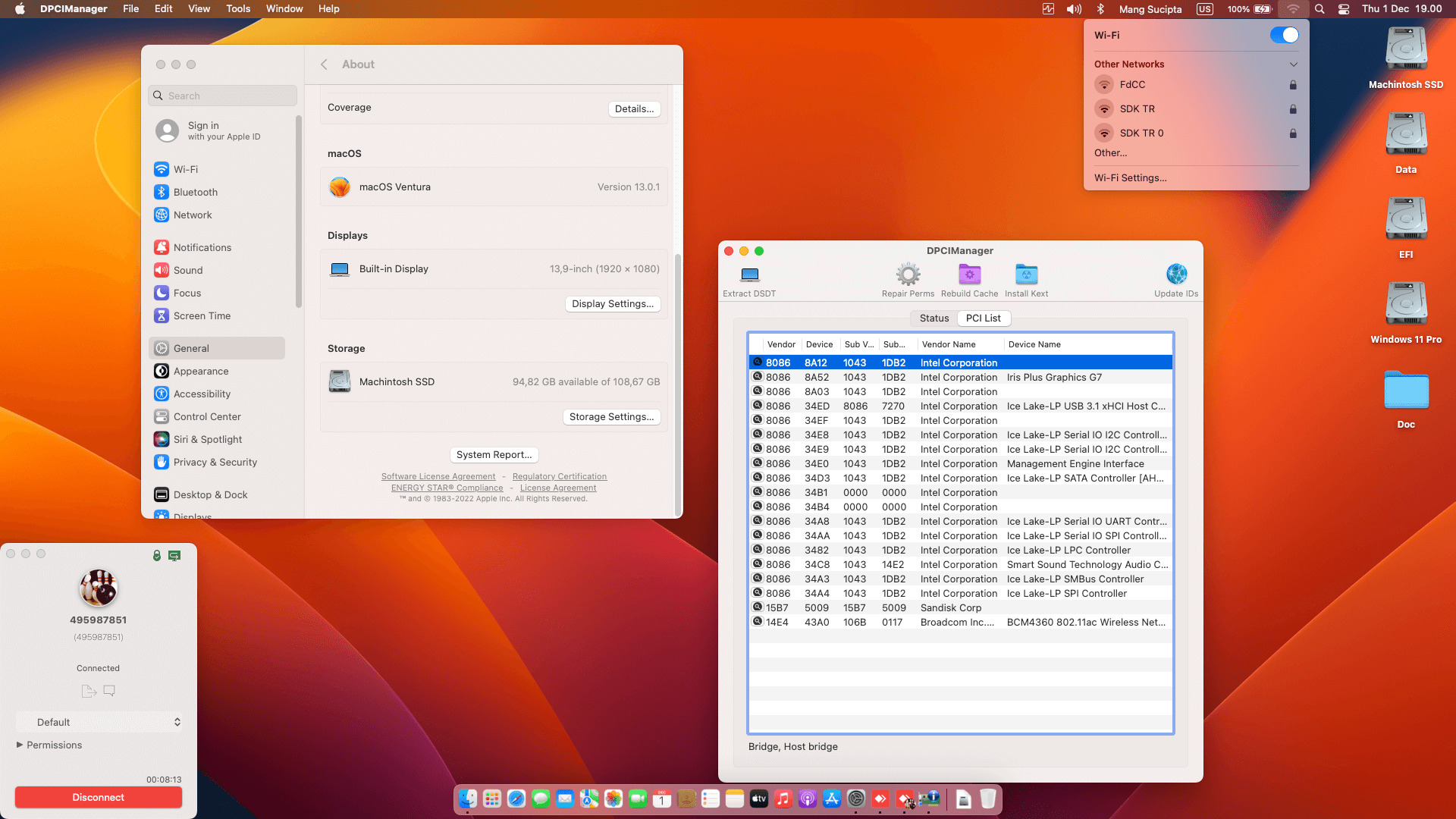
Task: Open Control Center in menu bar
Action: tap(1344, 9)
